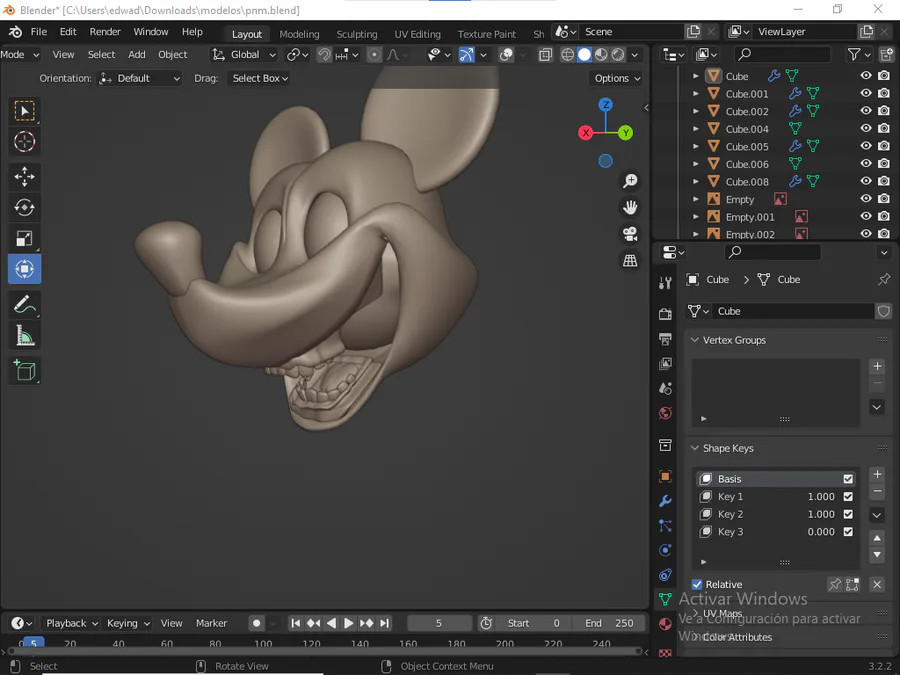Viewport: 900px width, 675px height.
Task: Open the Render menu
Action: coord(105,32)
